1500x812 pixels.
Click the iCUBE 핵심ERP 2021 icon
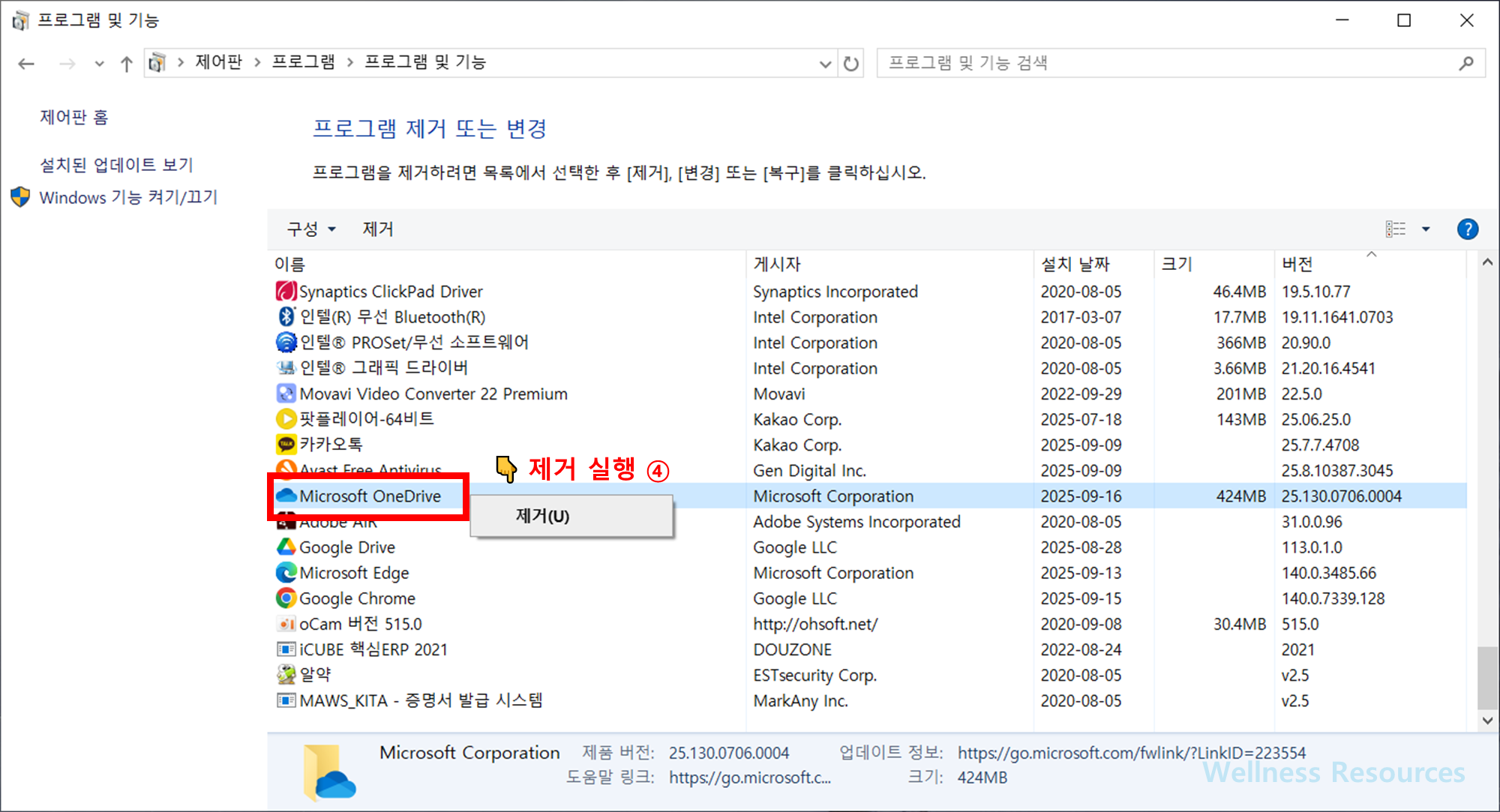(x=286, y=649)
